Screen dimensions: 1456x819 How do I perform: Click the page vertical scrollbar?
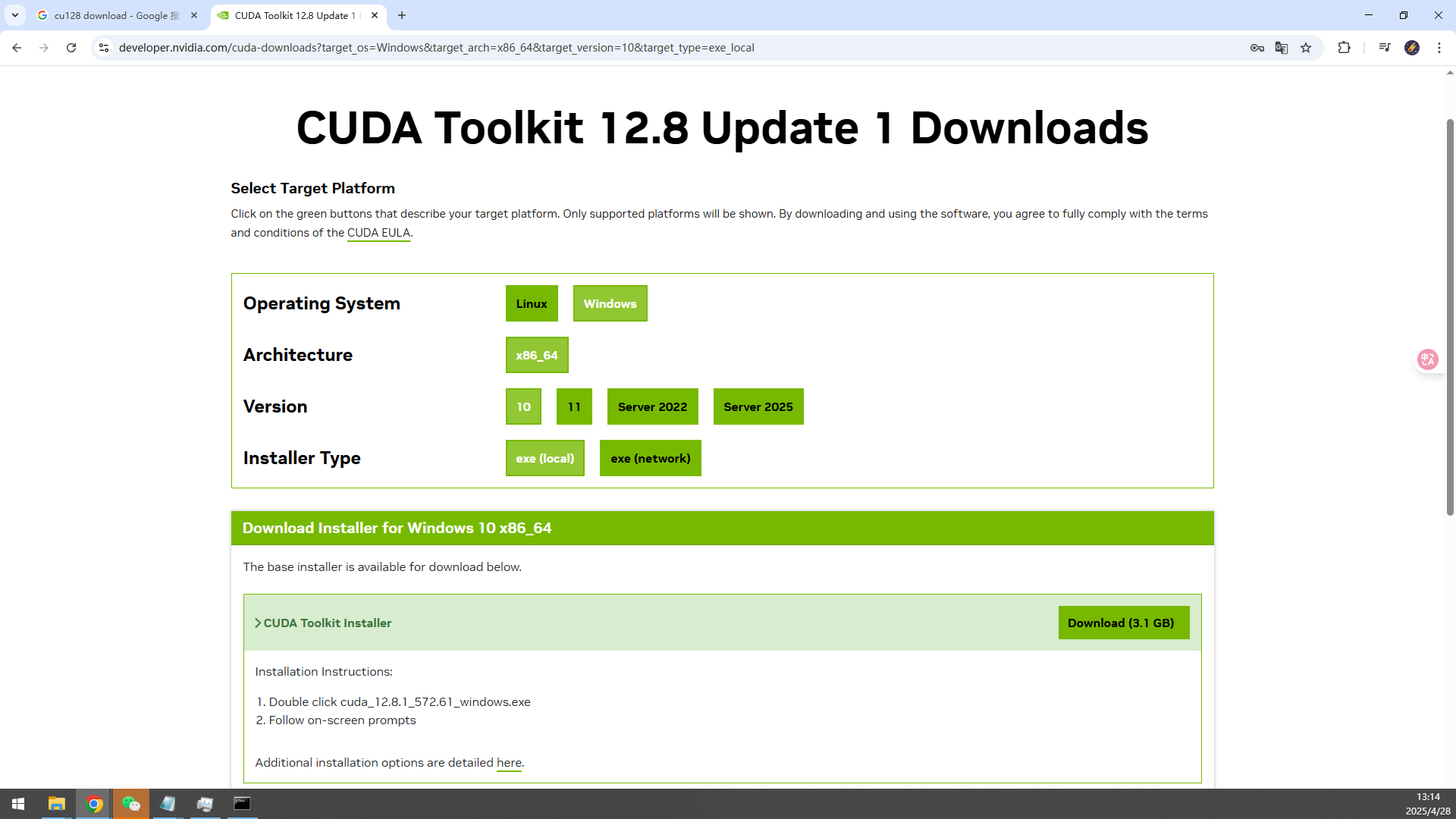(x=1450, y=318)
